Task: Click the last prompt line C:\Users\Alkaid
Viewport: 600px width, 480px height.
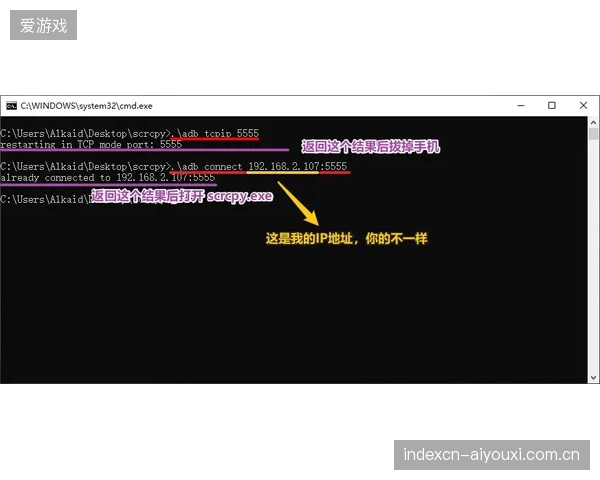Action: click(x=44, y=199)
